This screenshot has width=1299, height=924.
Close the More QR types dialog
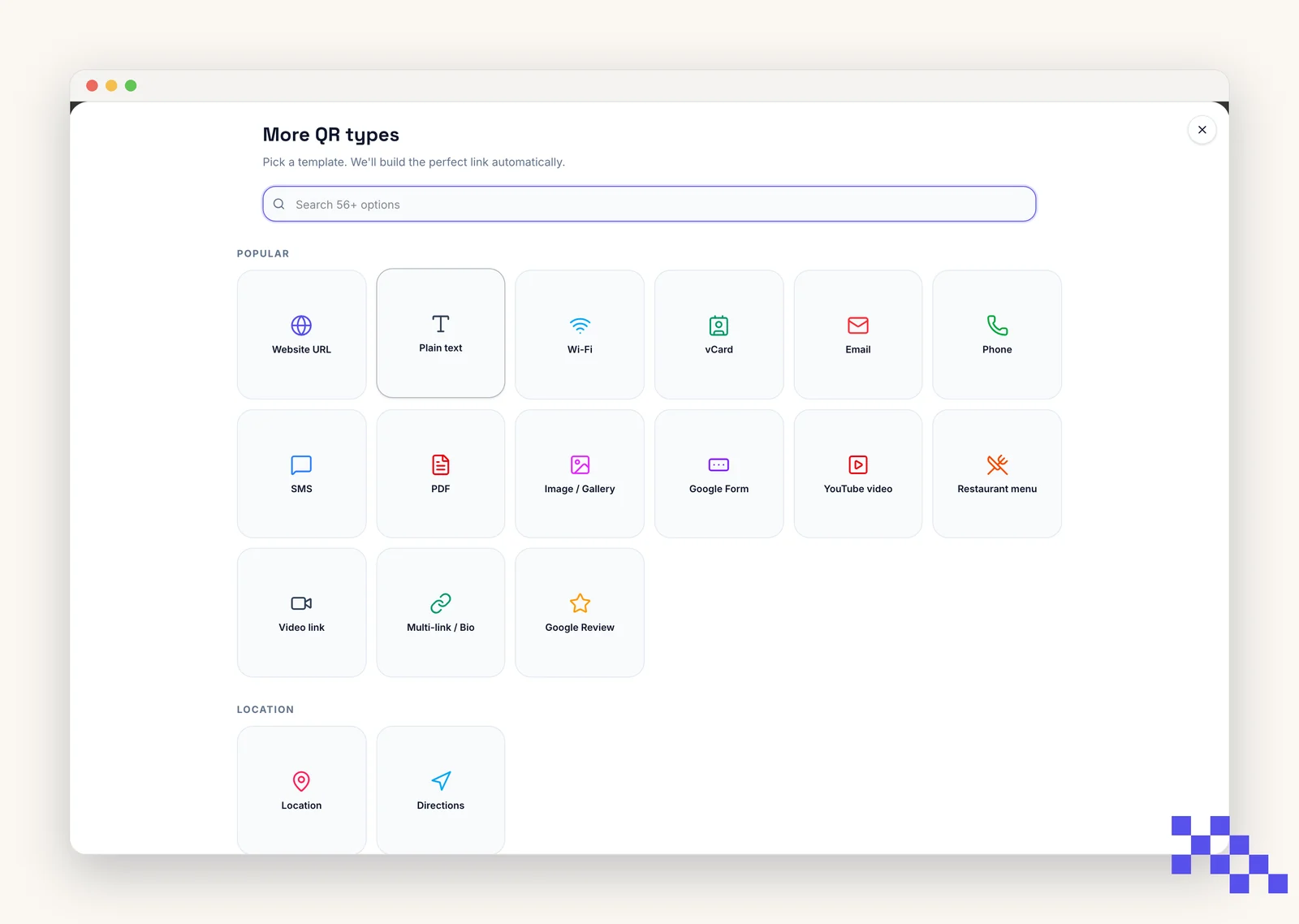click(x=1202, y=130)
